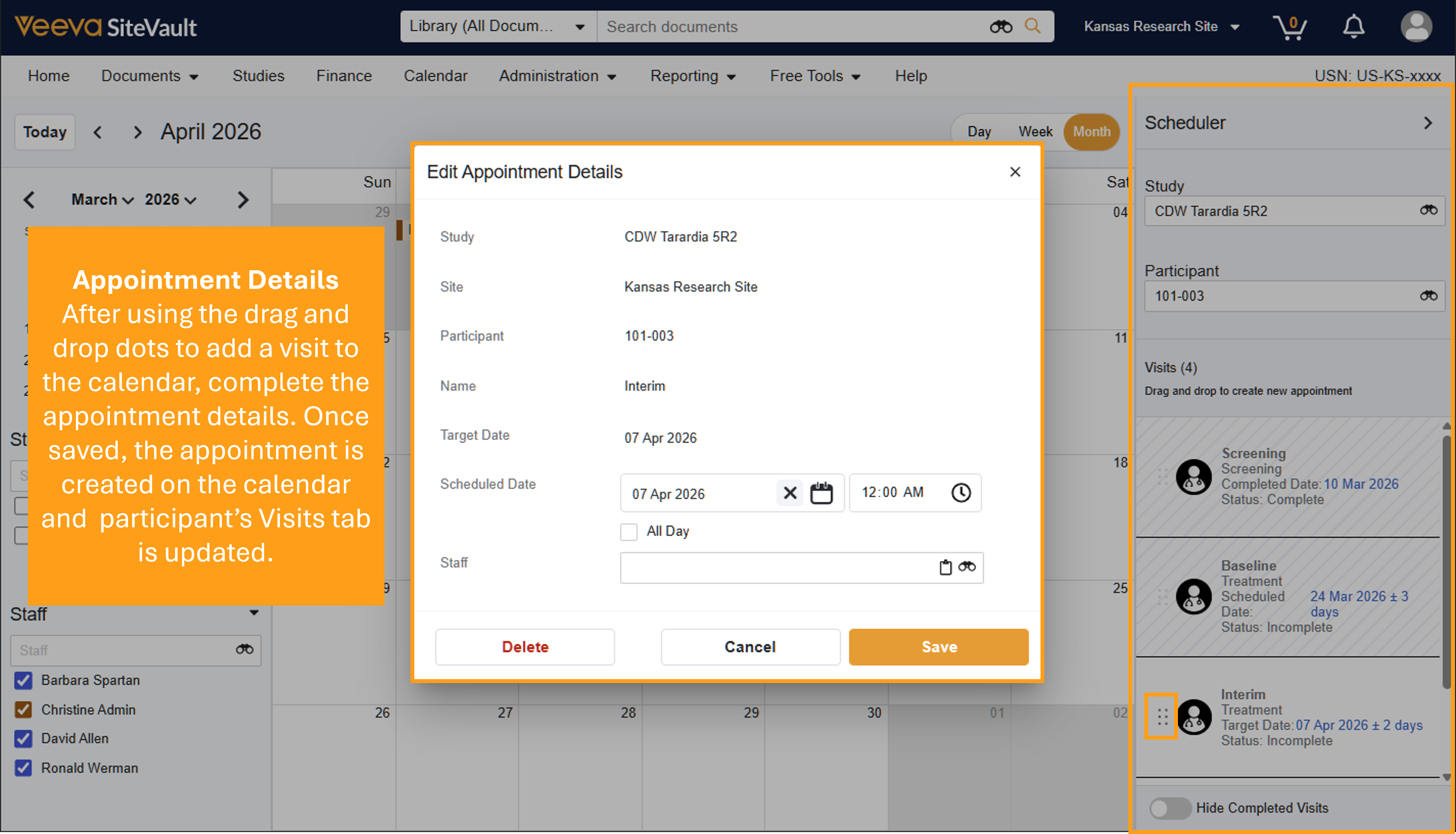The image size is (1456, 834).
Task: Check the All Day checkbox
Action: (629, 532)
